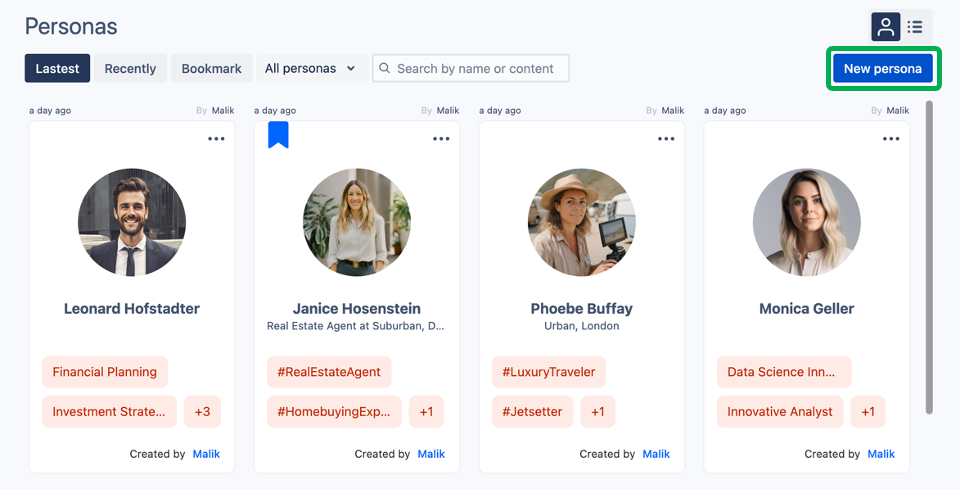Select the Lastest tab
Image resolution: width=960 pixels, height=489 pixels.
pos(57,69)
